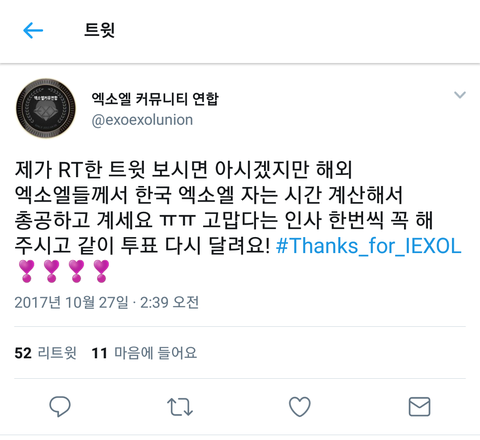Screen dimensions: 480x440
Task: Retweet using the looping arrows icon
Action: click(180, 407)
